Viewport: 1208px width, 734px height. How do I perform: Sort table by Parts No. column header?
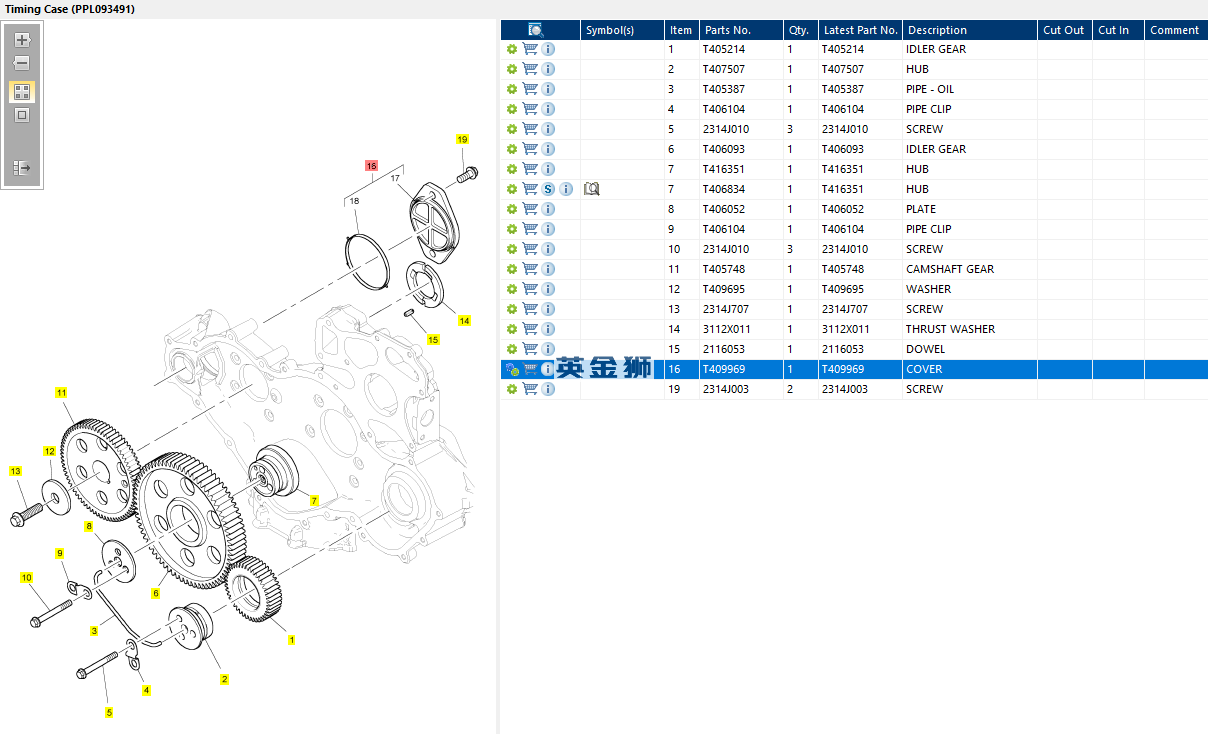pos(727,30)
